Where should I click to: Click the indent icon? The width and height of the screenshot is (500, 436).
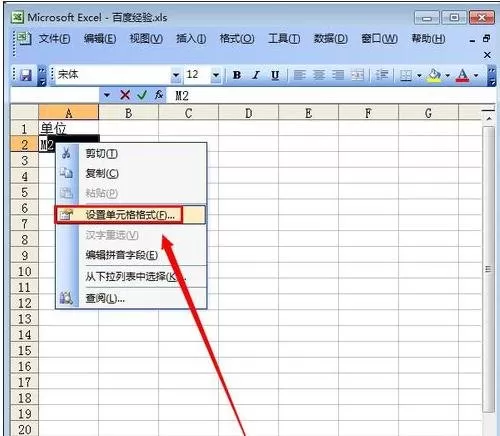pos(382,75)
